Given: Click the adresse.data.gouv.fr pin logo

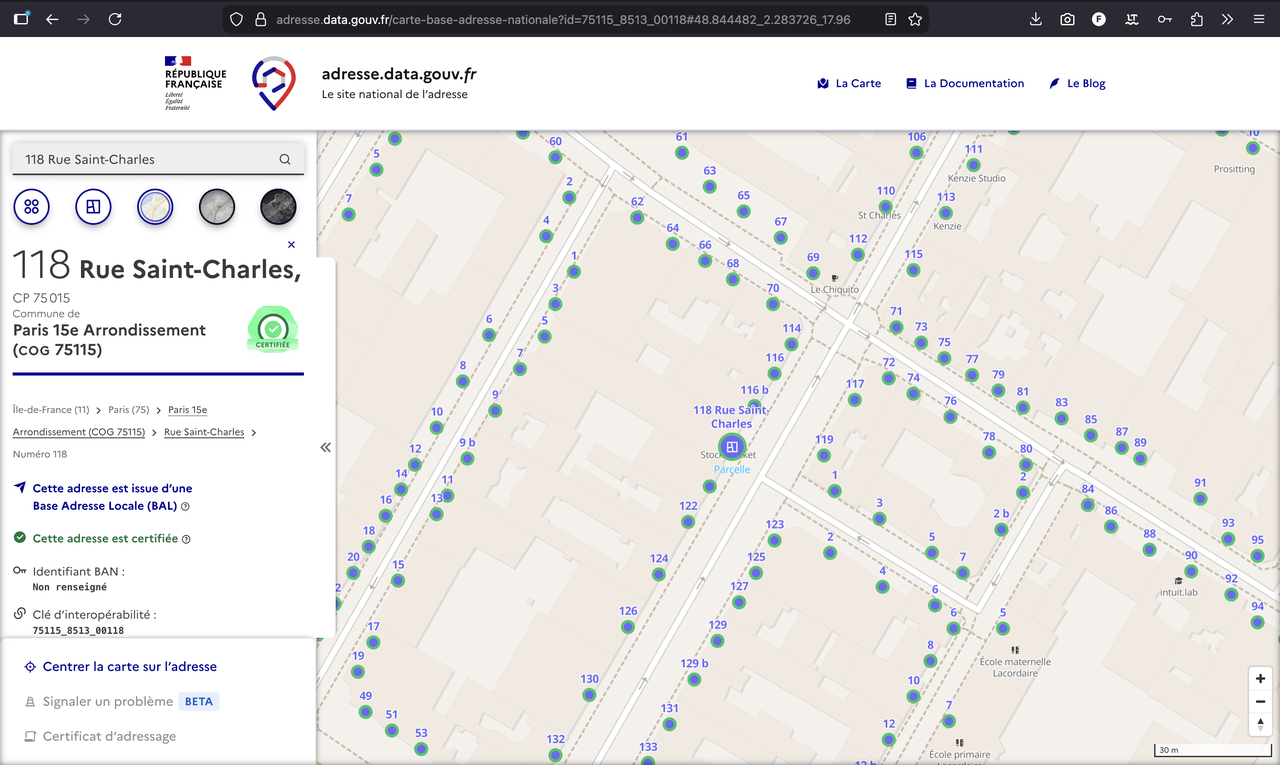Looking at the screenshot, I should tap(273, 83).
